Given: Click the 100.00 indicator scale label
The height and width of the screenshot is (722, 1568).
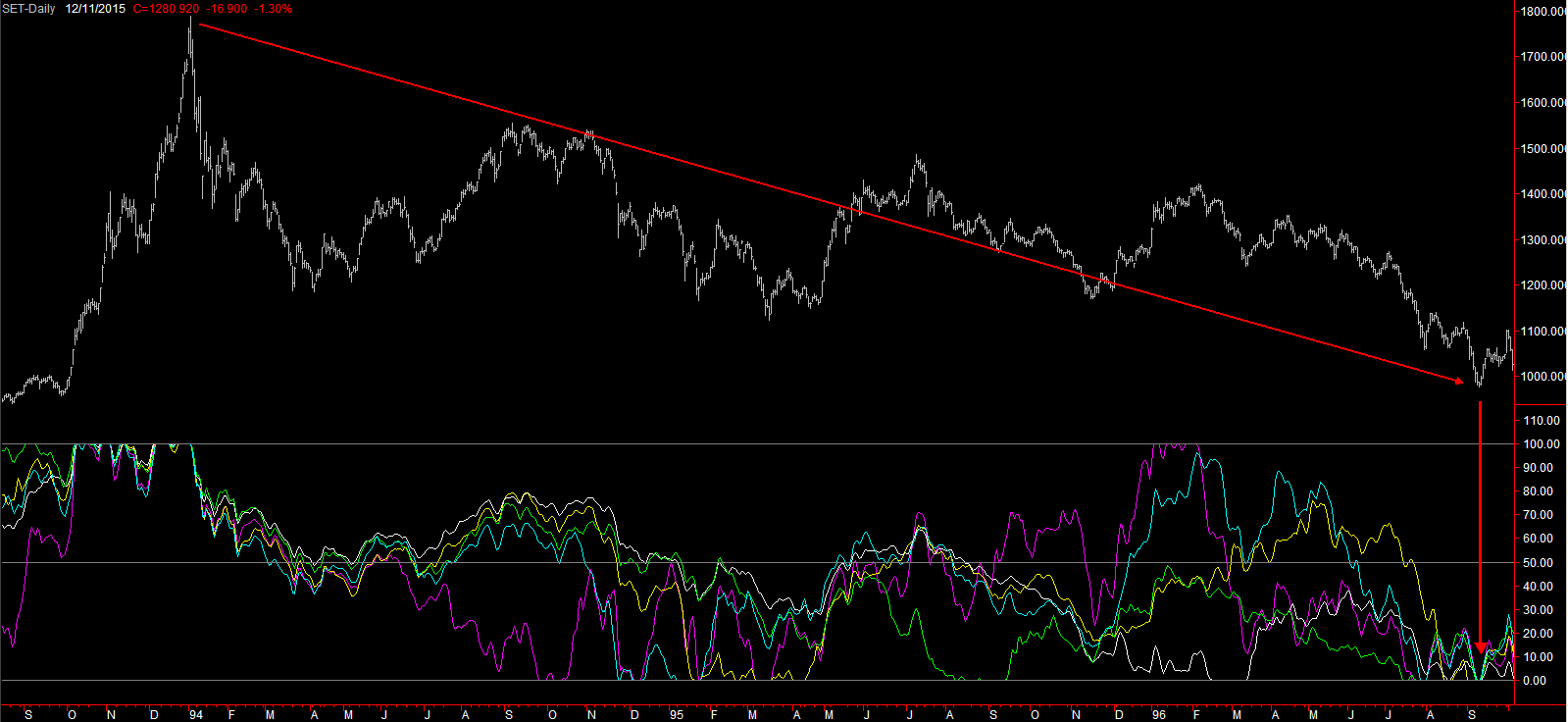Looking at the screenshot, I should [x=1542, y=444].
